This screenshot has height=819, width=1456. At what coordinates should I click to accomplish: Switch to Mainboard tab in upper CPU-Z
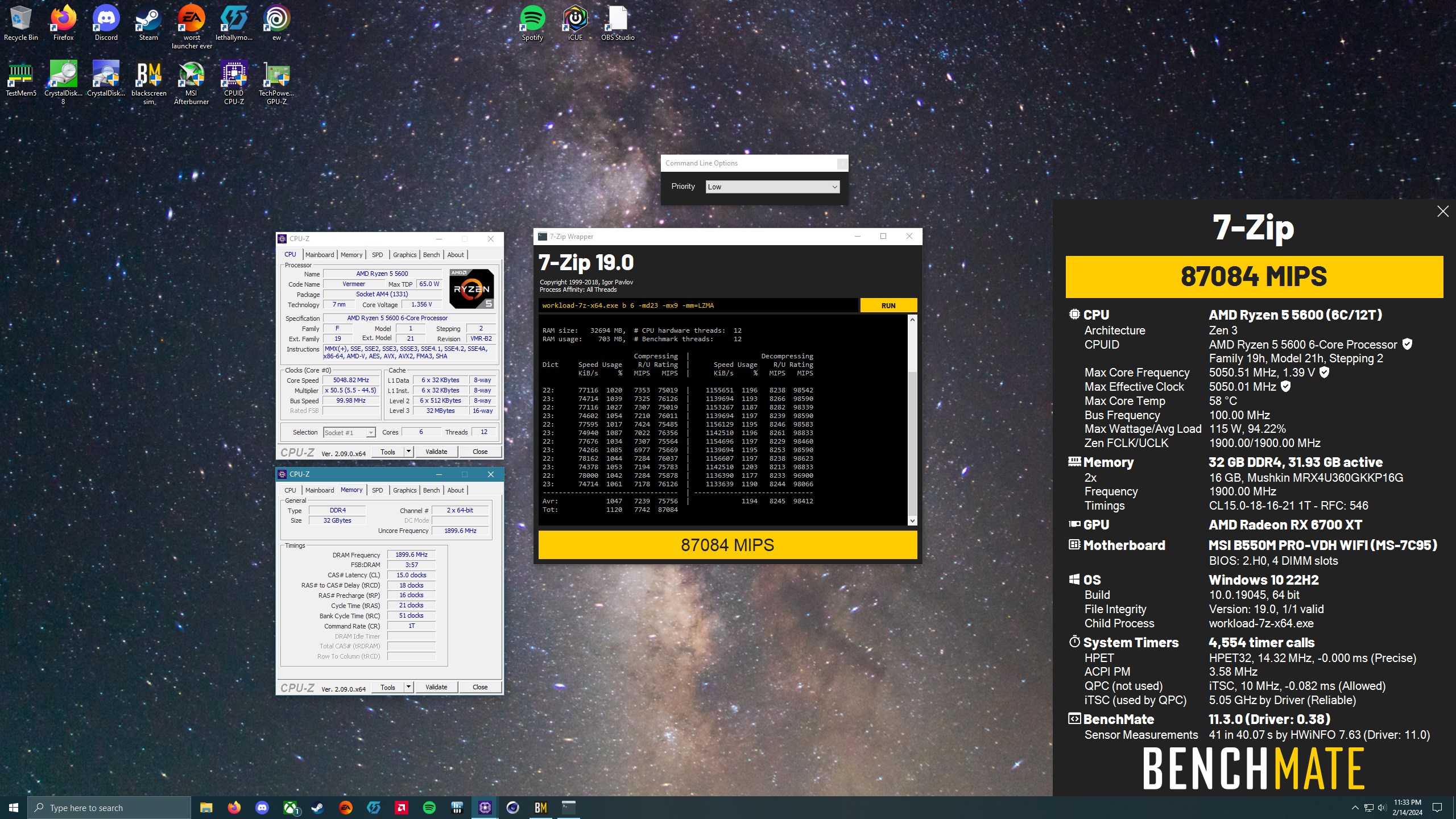click(320, 255)
